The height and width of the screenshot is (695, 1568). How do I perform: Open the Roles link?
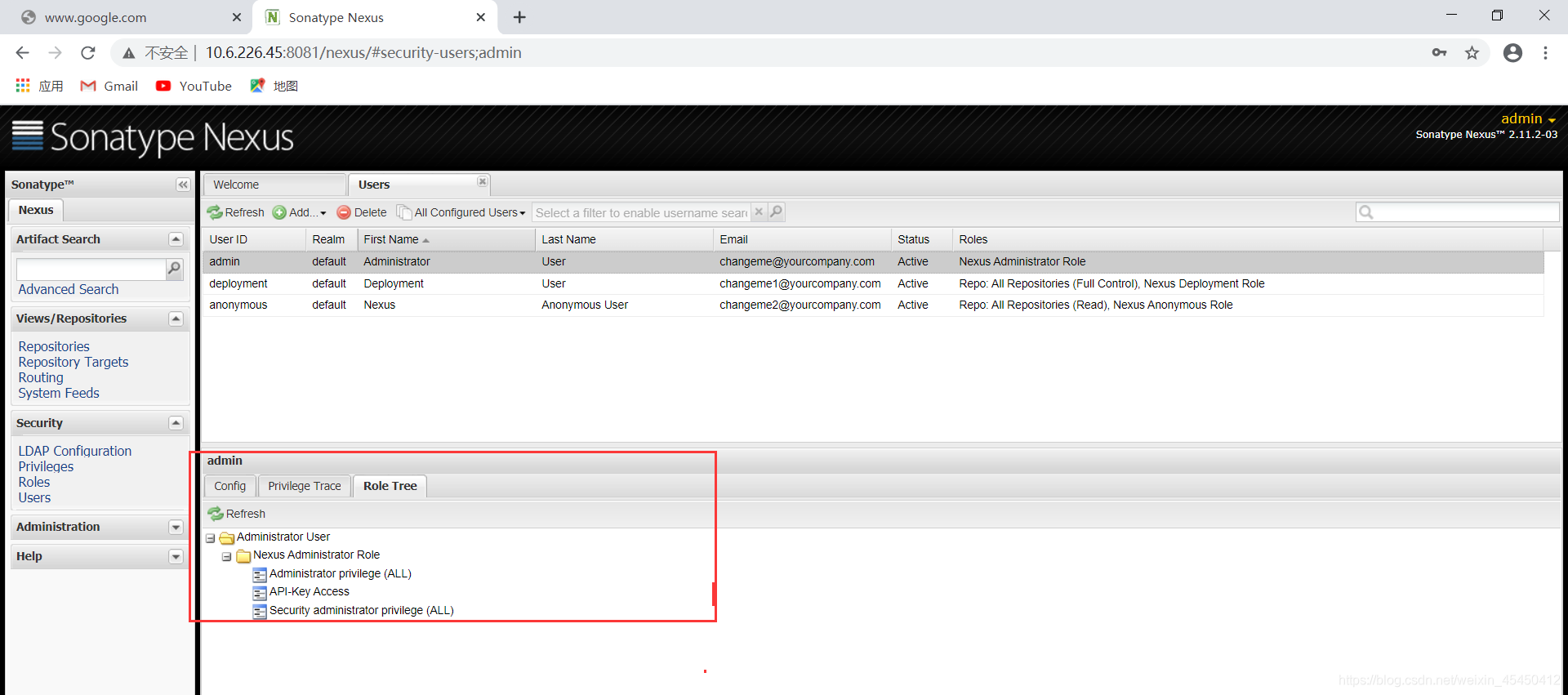point(34,482)
